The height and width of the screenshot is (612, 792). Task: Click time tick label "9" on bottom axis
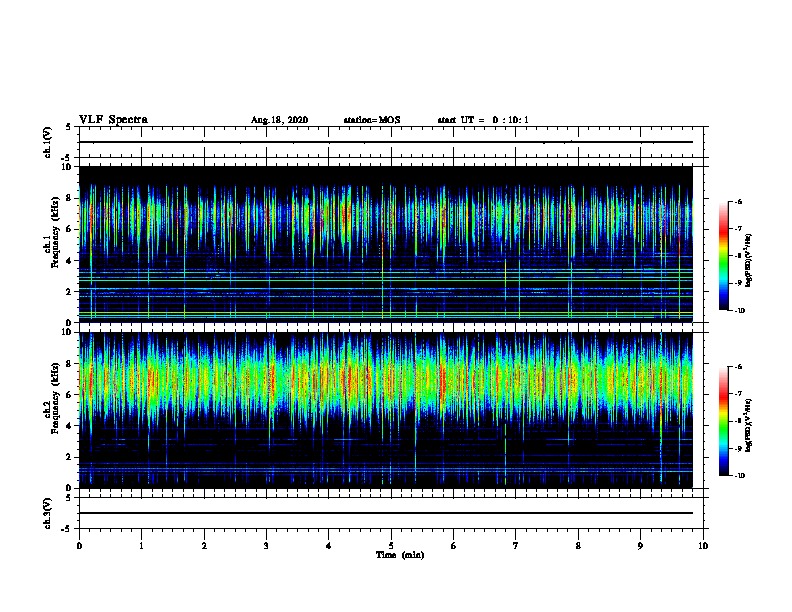pyautogui.click(x=640, y=546)
